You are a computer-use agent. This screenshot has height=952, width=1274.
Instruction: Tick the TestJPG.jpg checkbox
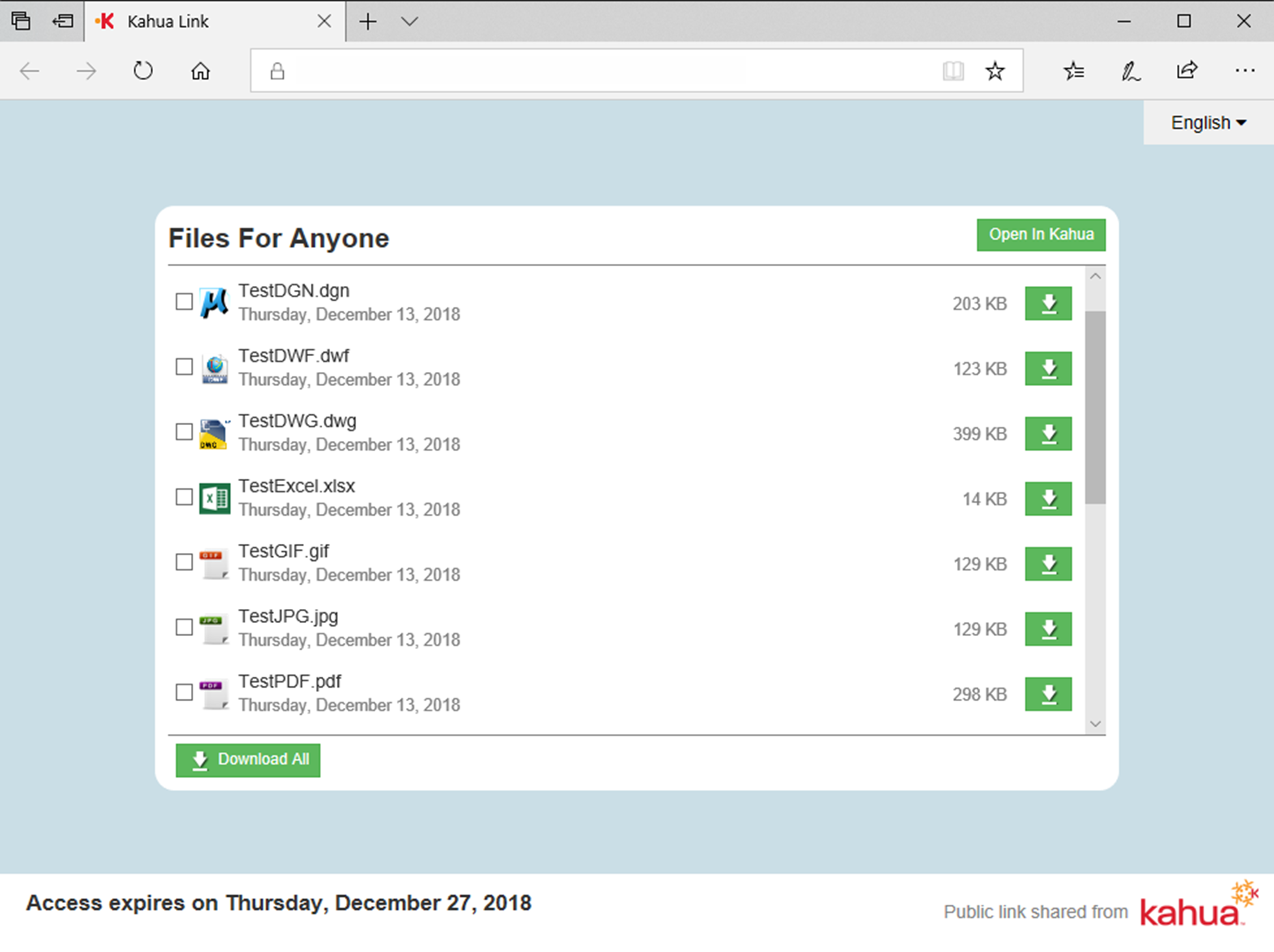(x=184, y=627)
